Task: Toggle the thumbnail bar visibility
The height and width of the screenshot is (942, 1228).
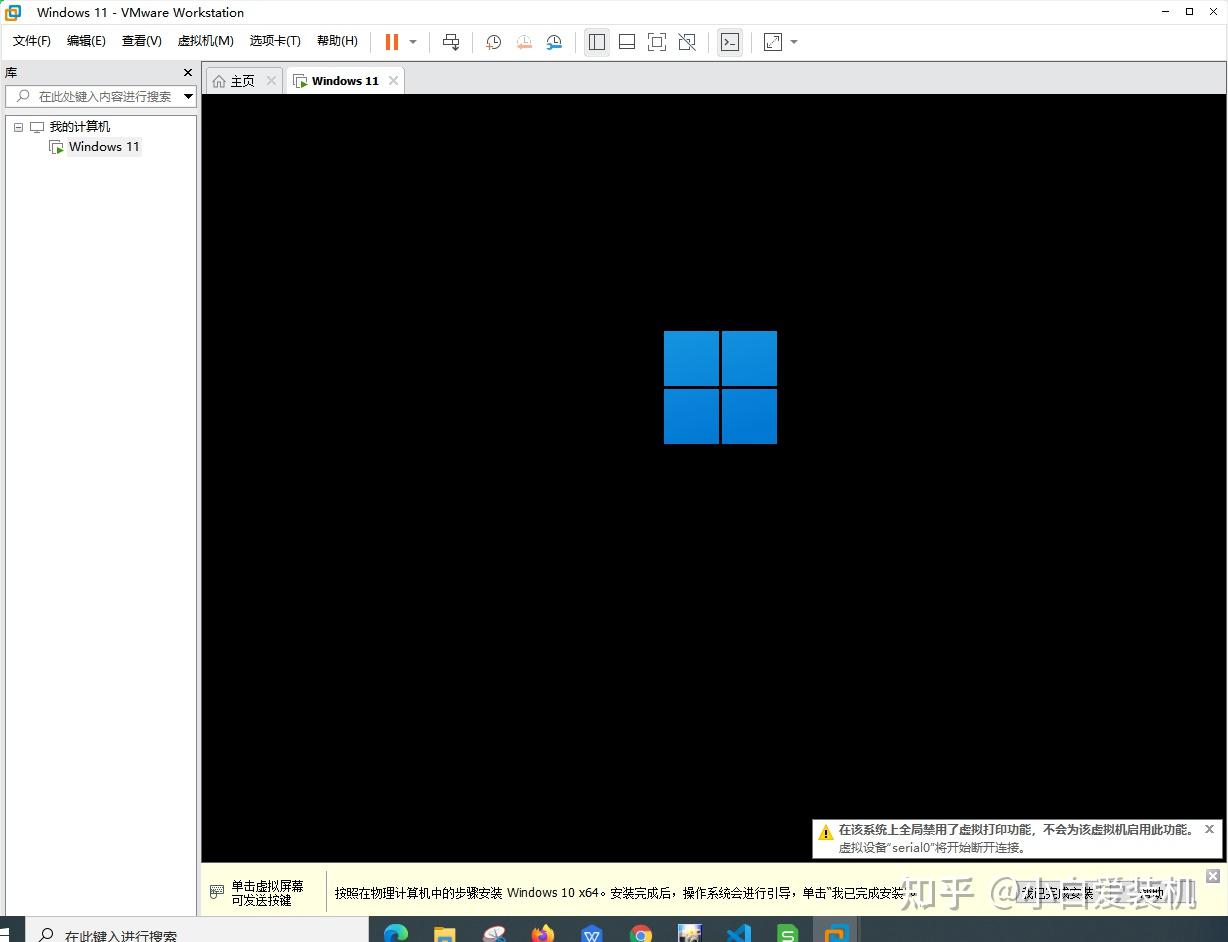Action: (x=626, y=41)
